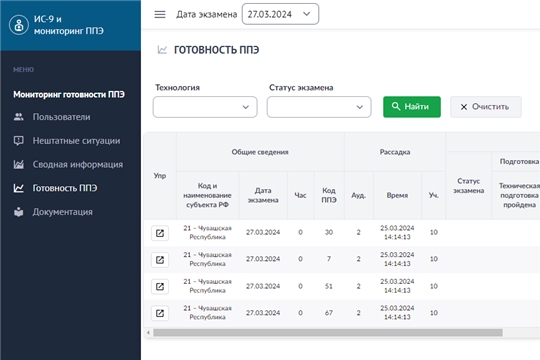Open row action icon for ППЭ 7
The image size is (540, 360).
coord(160,260)
